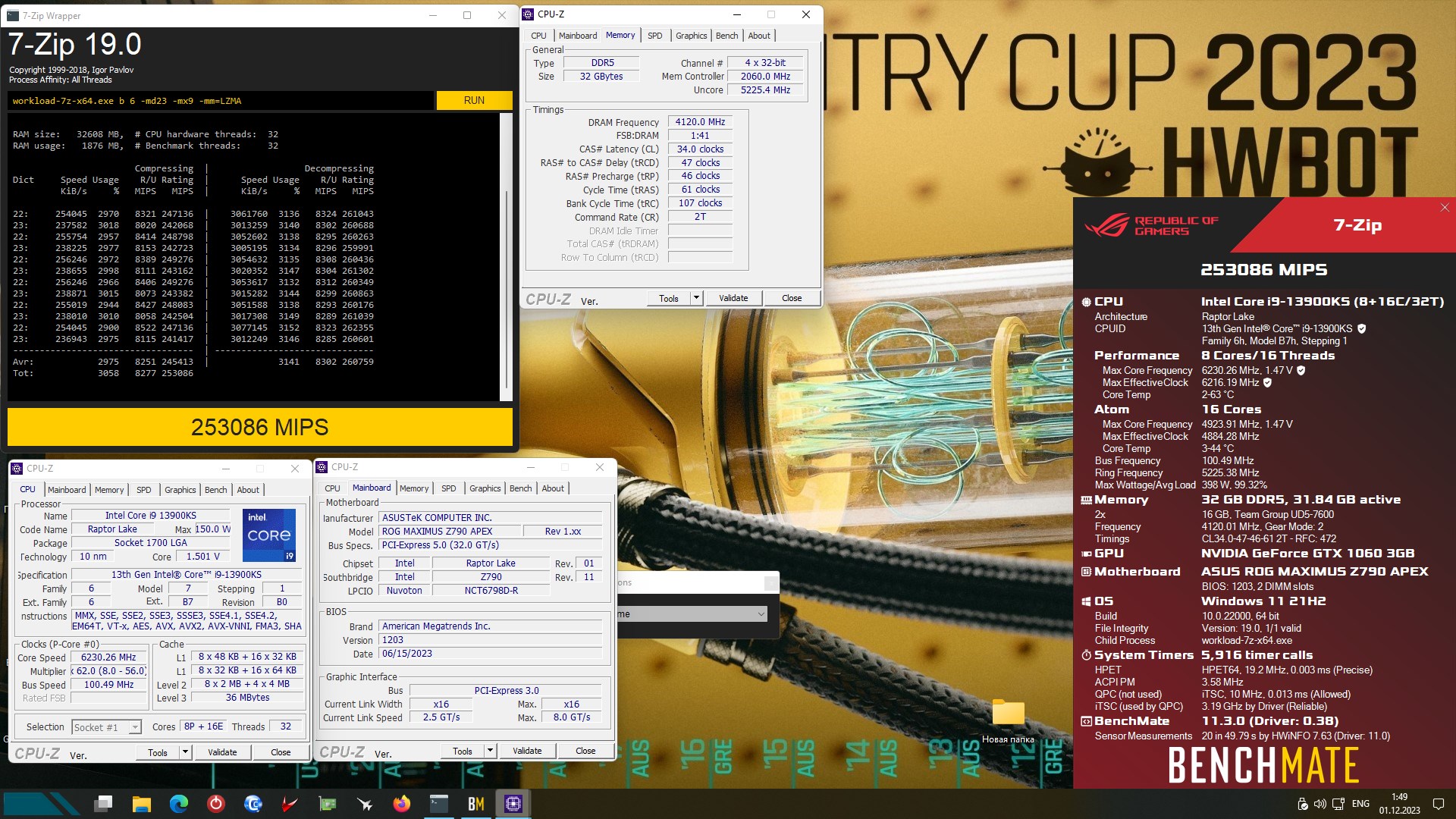
Task: Expand Tools dropdown in CPU-Z Memory window
Action: [696, 298]
